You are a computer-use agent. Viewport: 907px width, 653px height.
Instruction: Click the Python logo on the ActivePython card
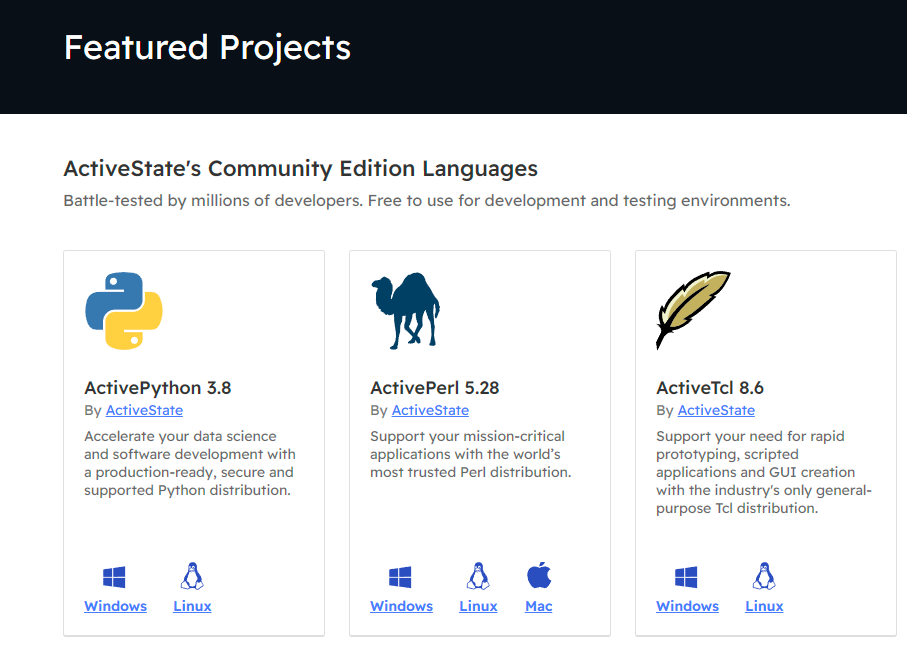point(124,311)
